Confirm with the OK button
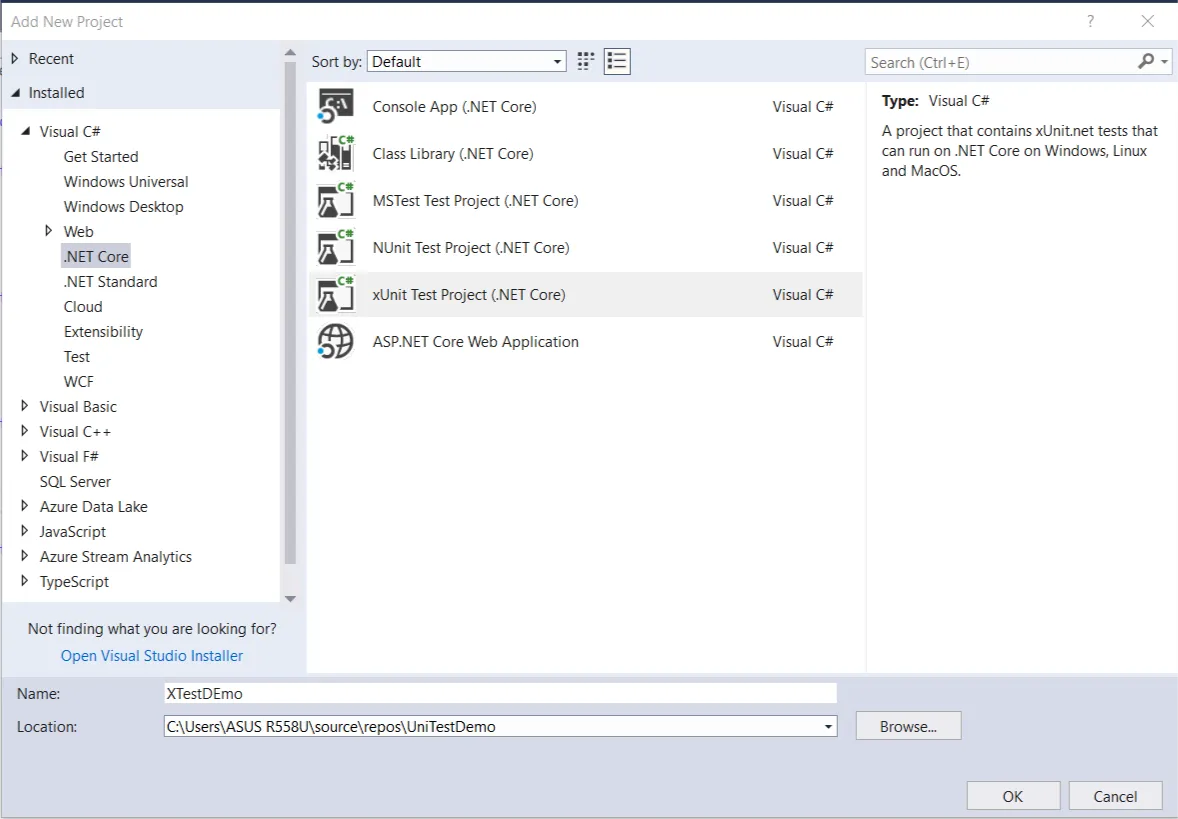1178x819 pixels. pyautogui.click(x=1013, y=796)
